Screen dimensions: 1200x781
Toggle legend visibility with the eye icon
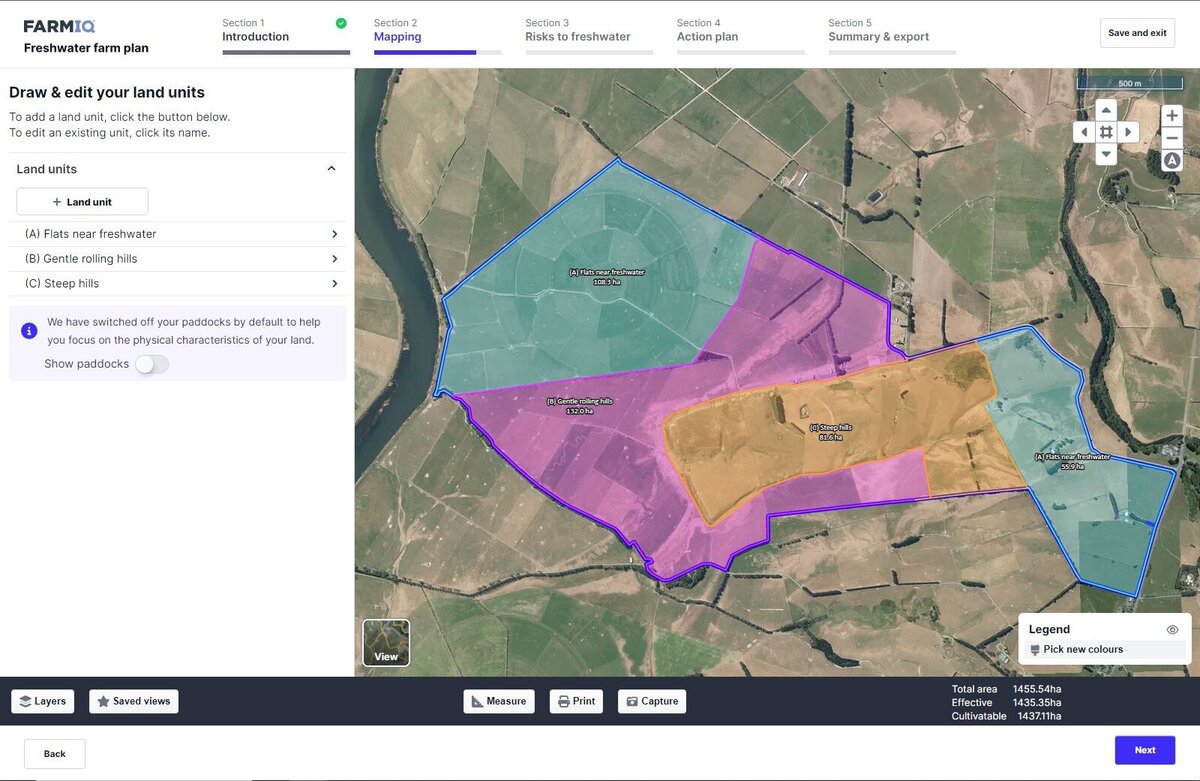point(1172,629)
